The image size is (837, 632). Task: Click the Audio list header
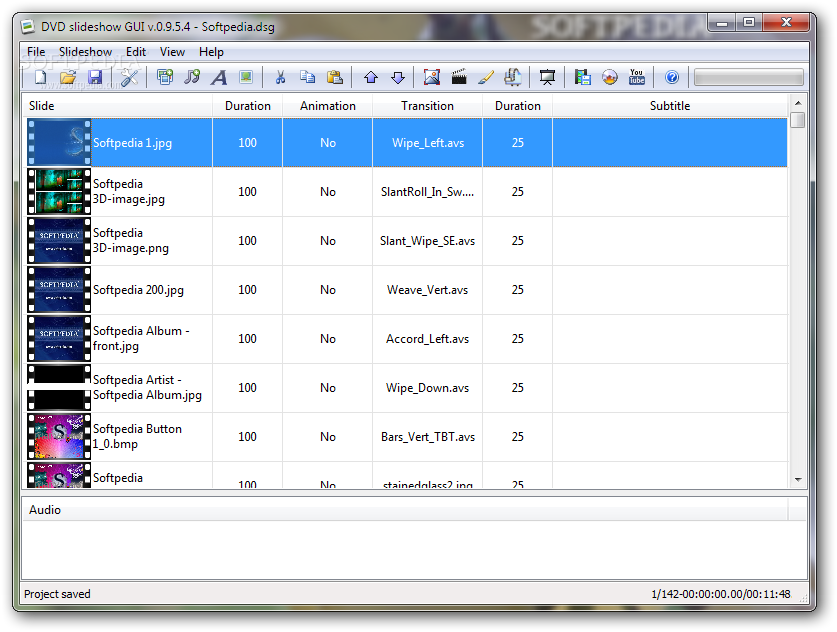pyautogui.click(x=405, y=510)
